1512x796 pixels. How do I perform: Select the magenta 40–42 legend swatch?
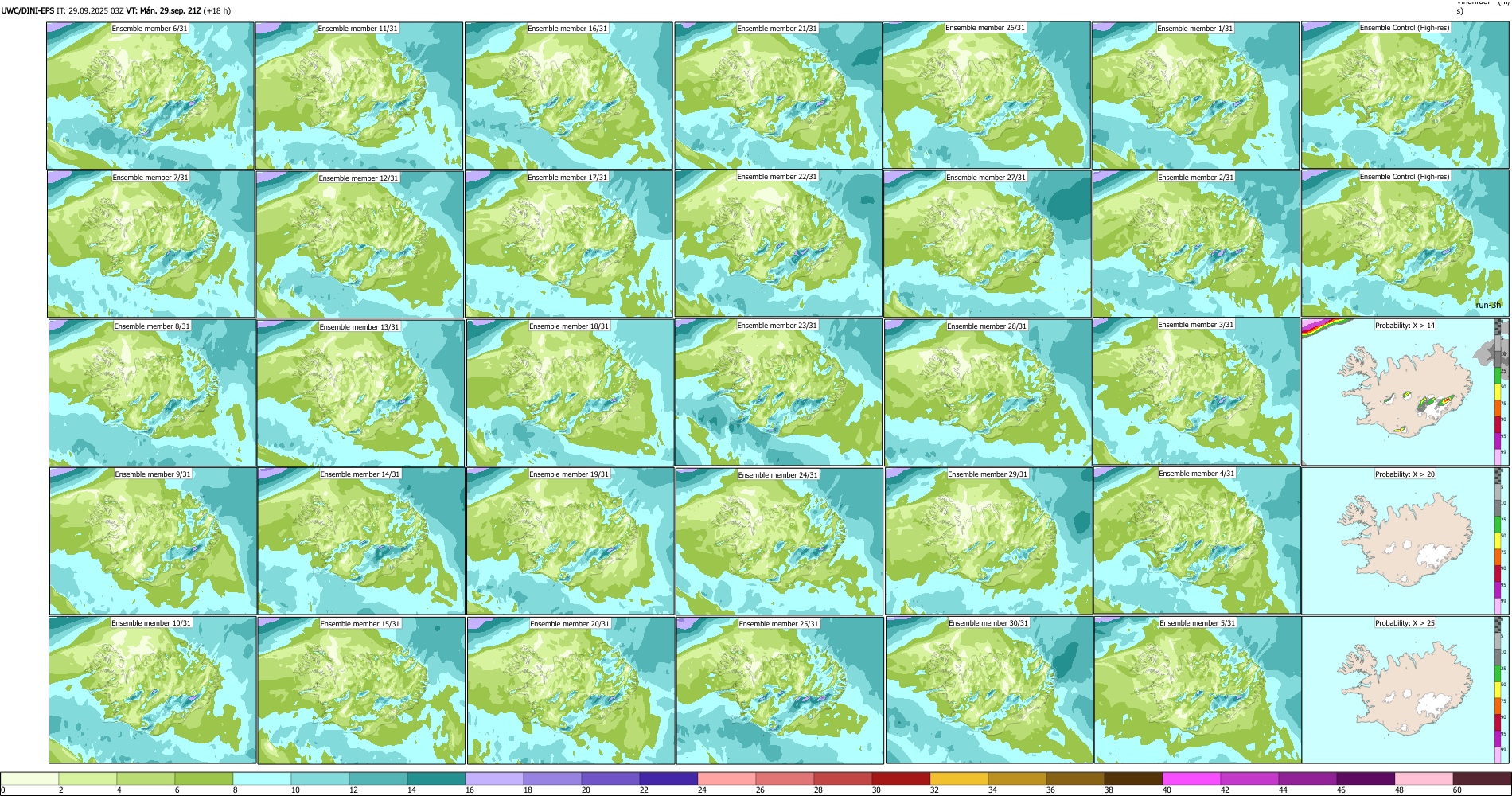(1191, 778)
